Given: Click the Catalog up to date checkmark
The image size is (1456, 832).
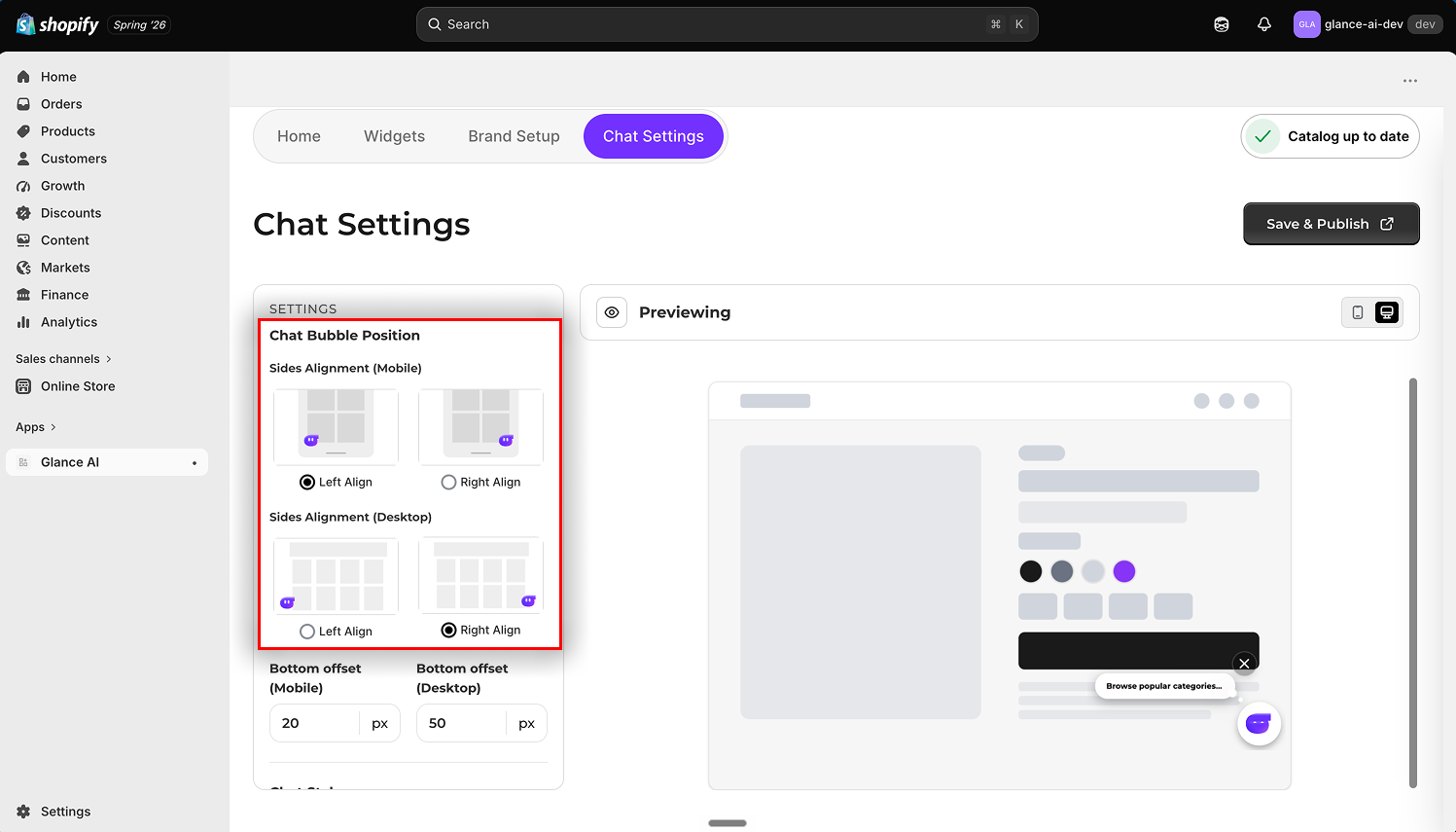Looking at the screenshot, I should click(x=1262, y=136).
